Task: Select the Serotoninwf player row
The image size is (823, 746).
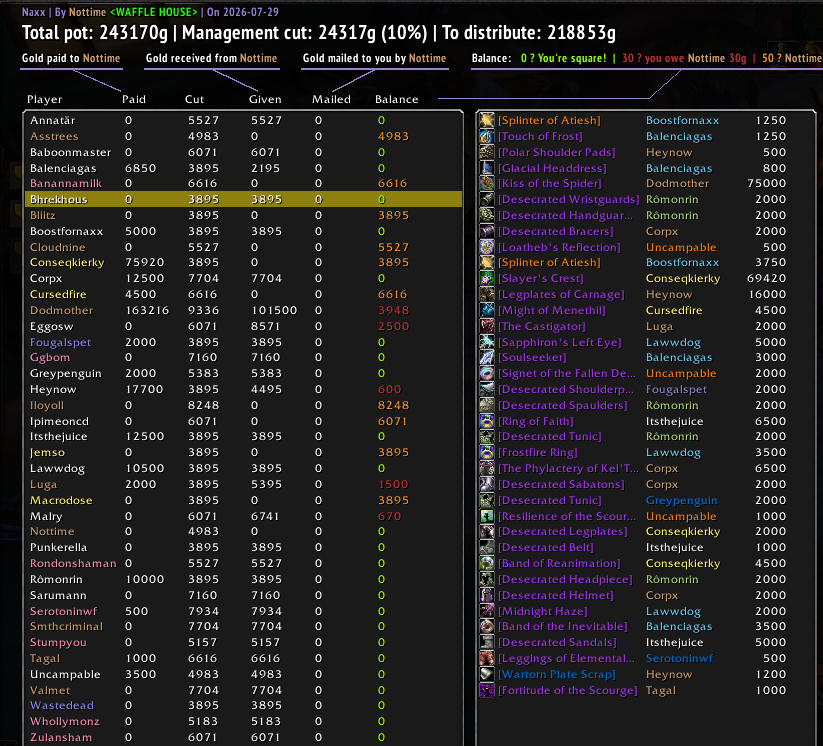Action: point(244,611)
